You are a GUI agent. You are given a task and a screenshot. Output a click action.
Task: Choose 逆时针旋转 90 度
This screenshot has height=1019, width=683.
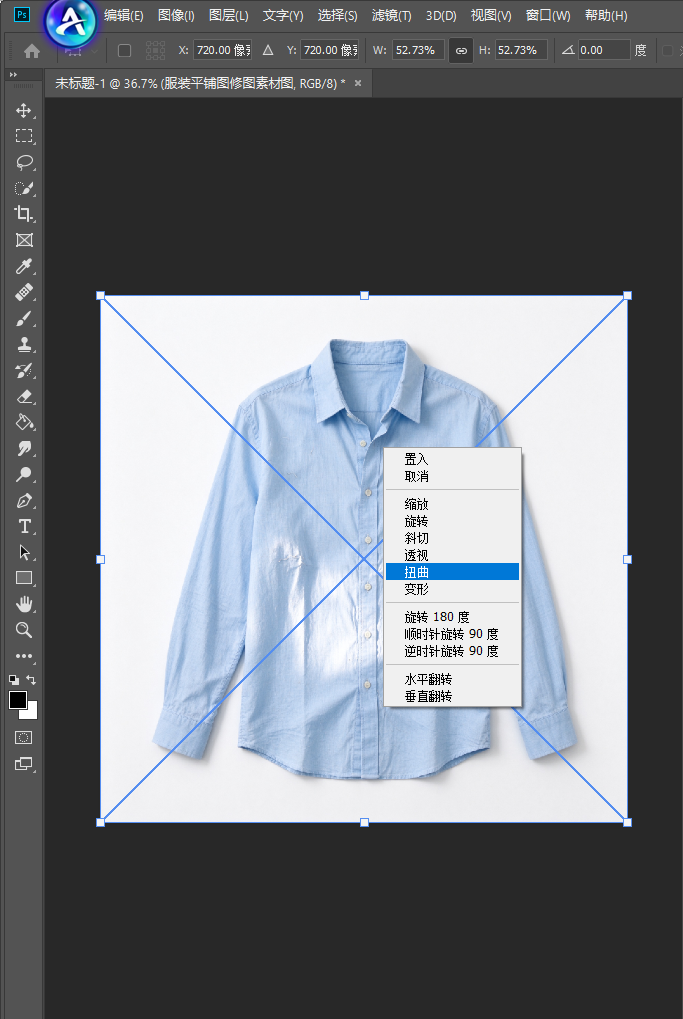pyautogui.click(x=452, y=651)
